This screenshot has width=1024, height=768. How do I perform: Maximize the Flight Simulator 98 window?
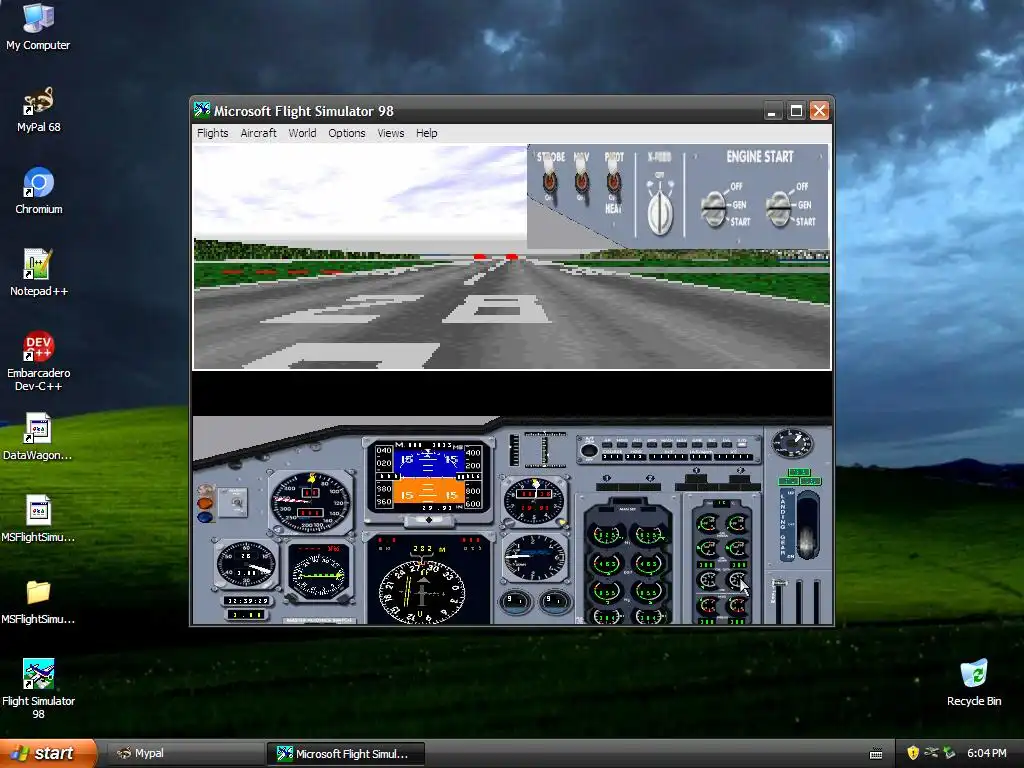(x=796, y=111)
